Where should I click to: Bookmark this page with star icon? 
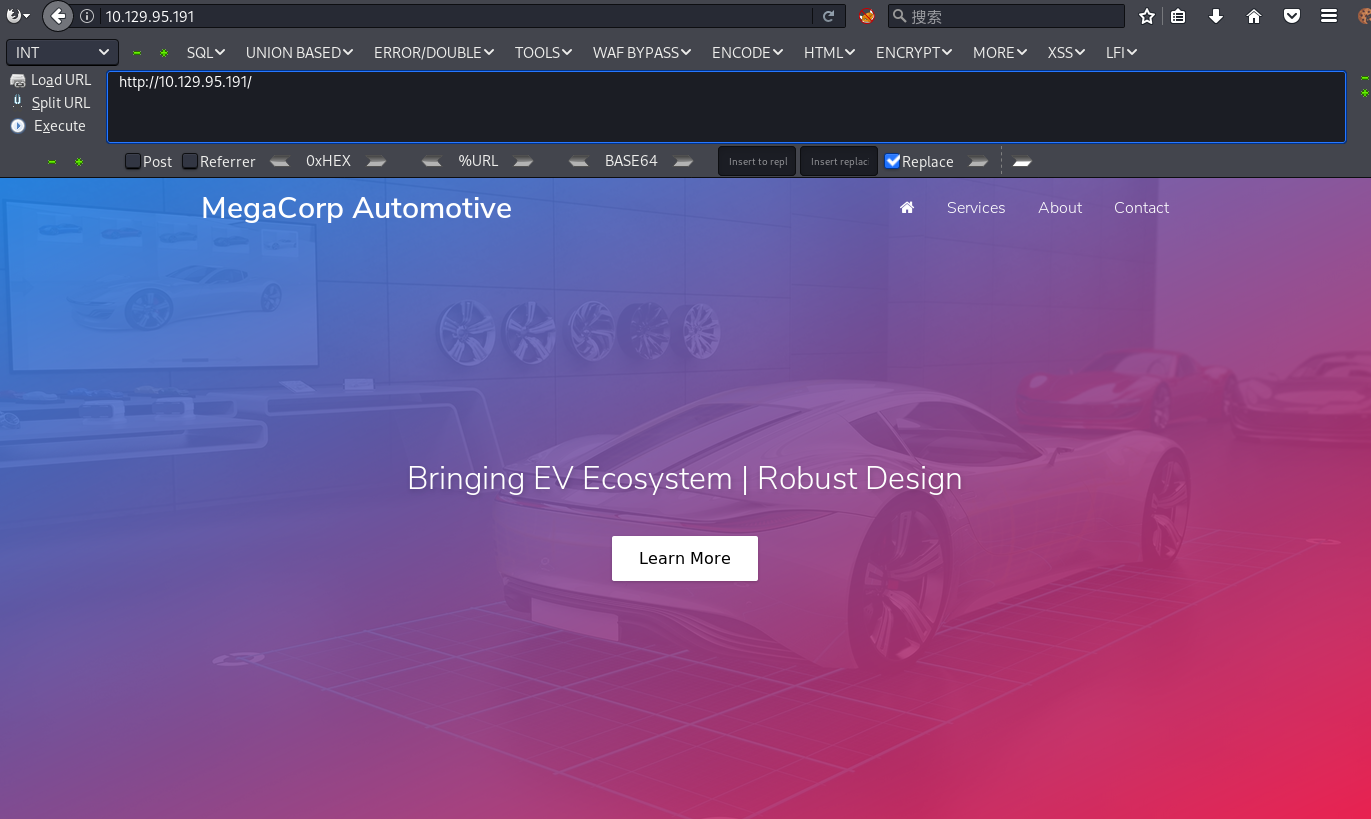1147,16
